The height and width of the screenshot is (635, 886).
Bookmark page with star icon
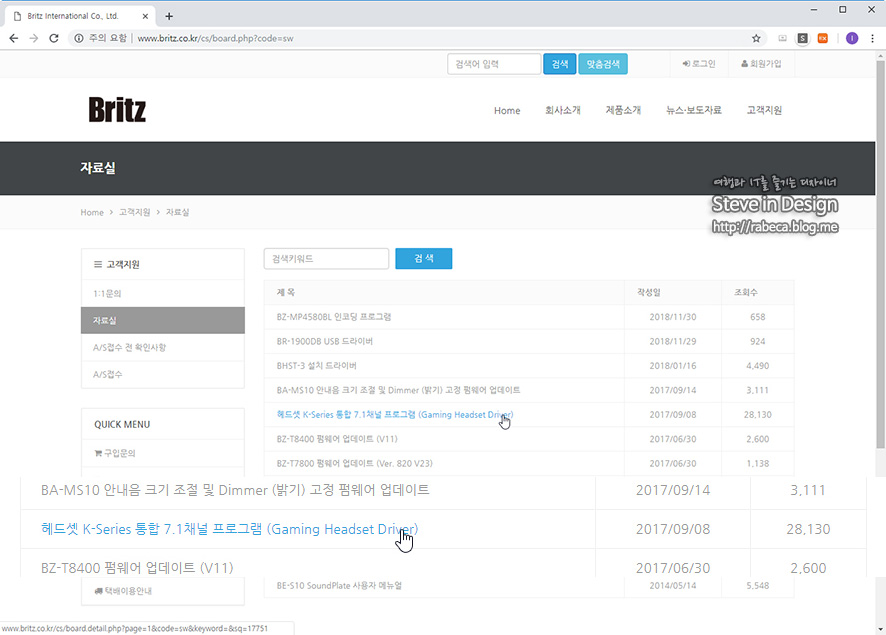coord(756,38)
